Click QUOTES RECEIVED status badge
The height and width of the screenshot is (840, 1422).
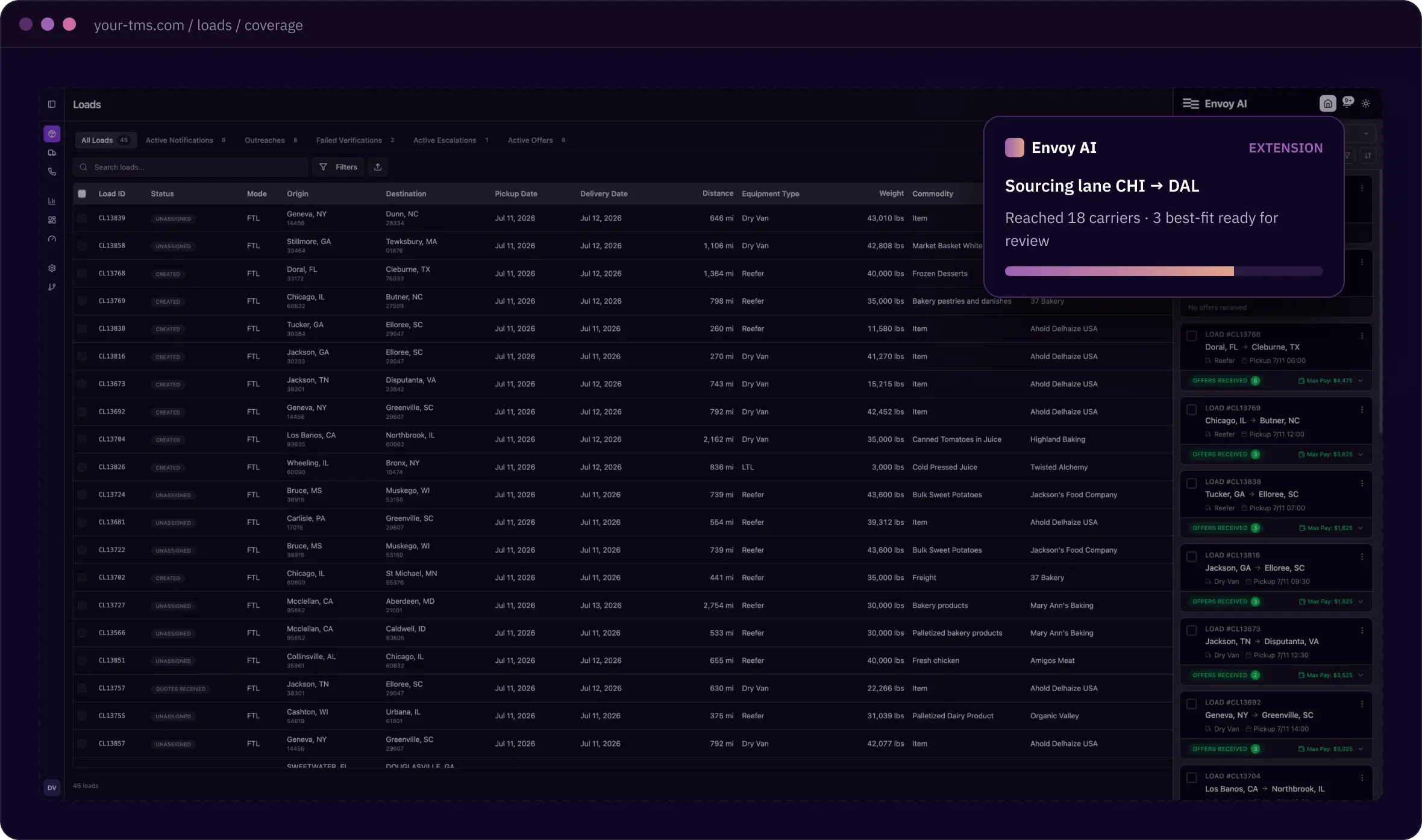coord(180,689)
